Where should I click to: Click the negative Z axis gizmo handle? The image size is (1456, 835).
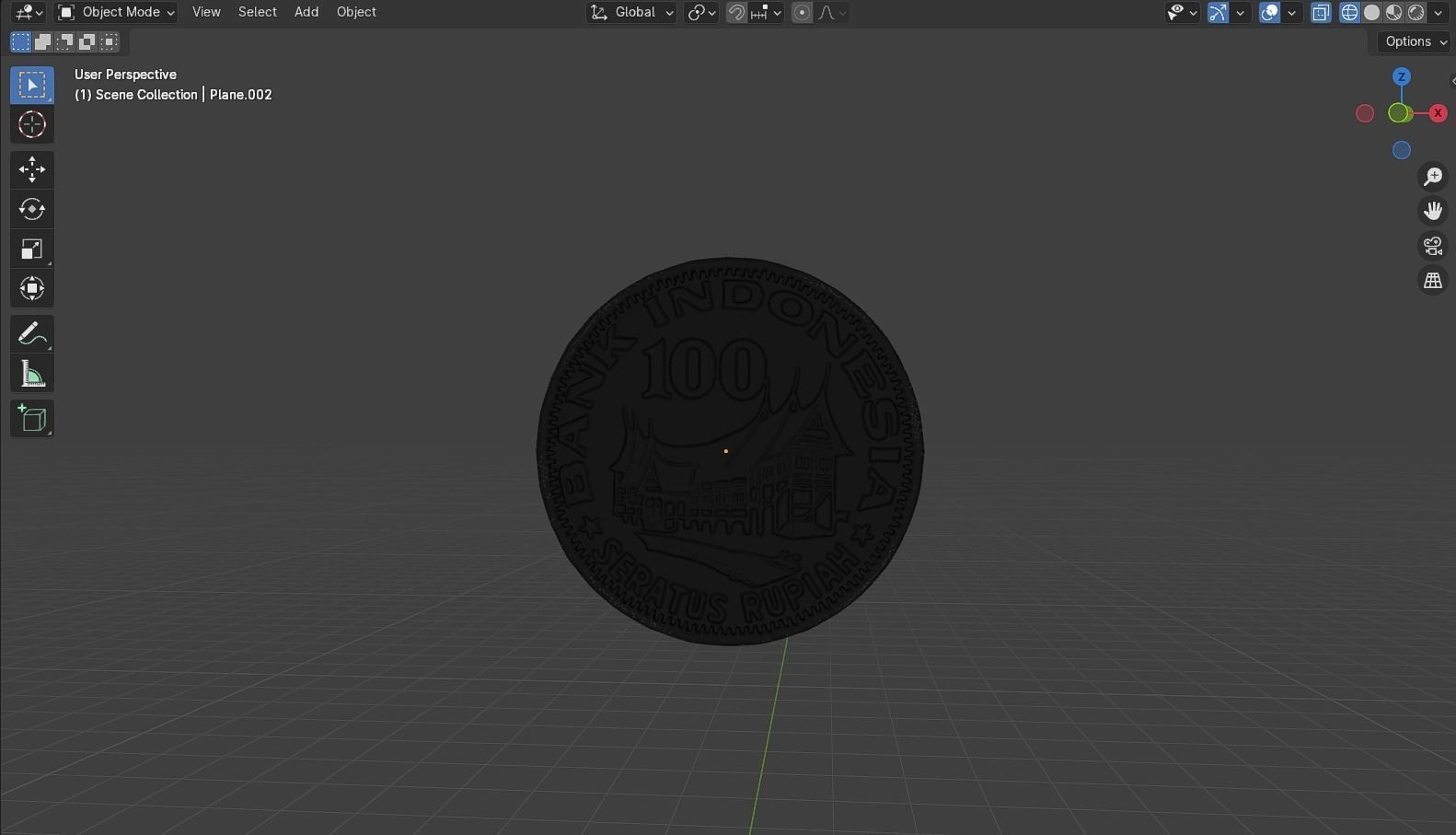(1402, 150)
